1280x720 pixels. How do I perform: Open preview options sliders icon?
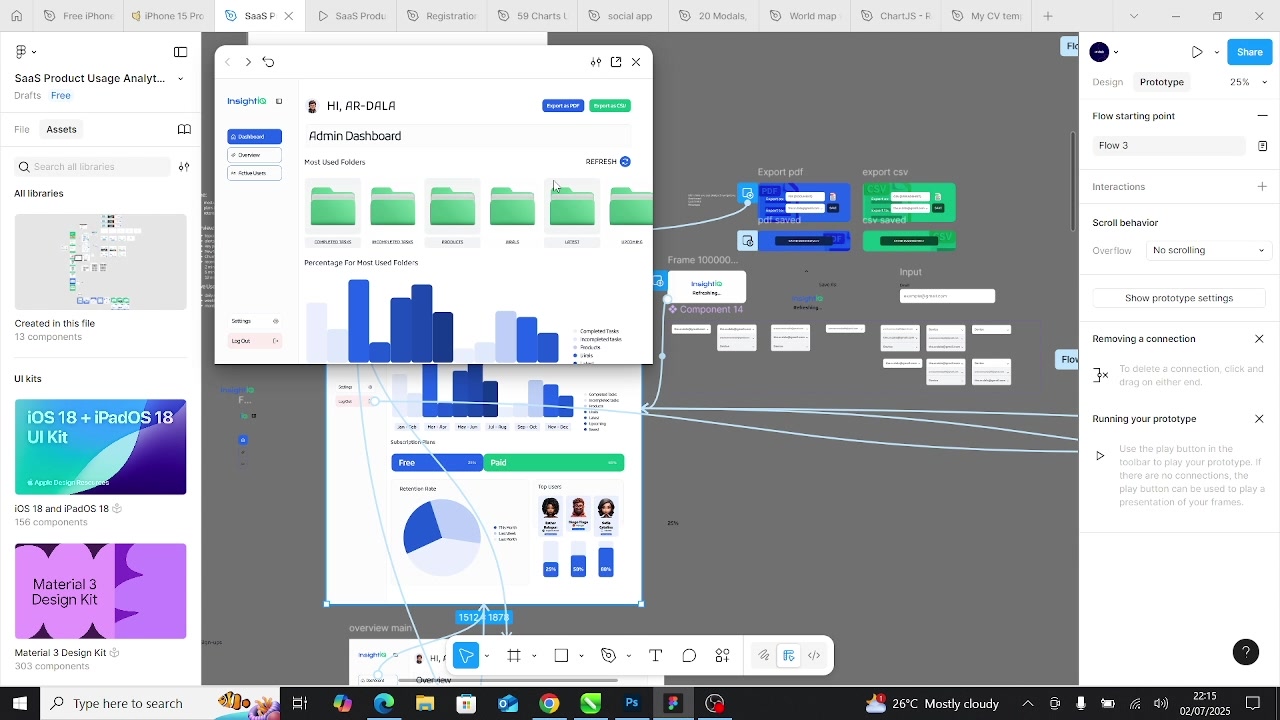[596, 62]
